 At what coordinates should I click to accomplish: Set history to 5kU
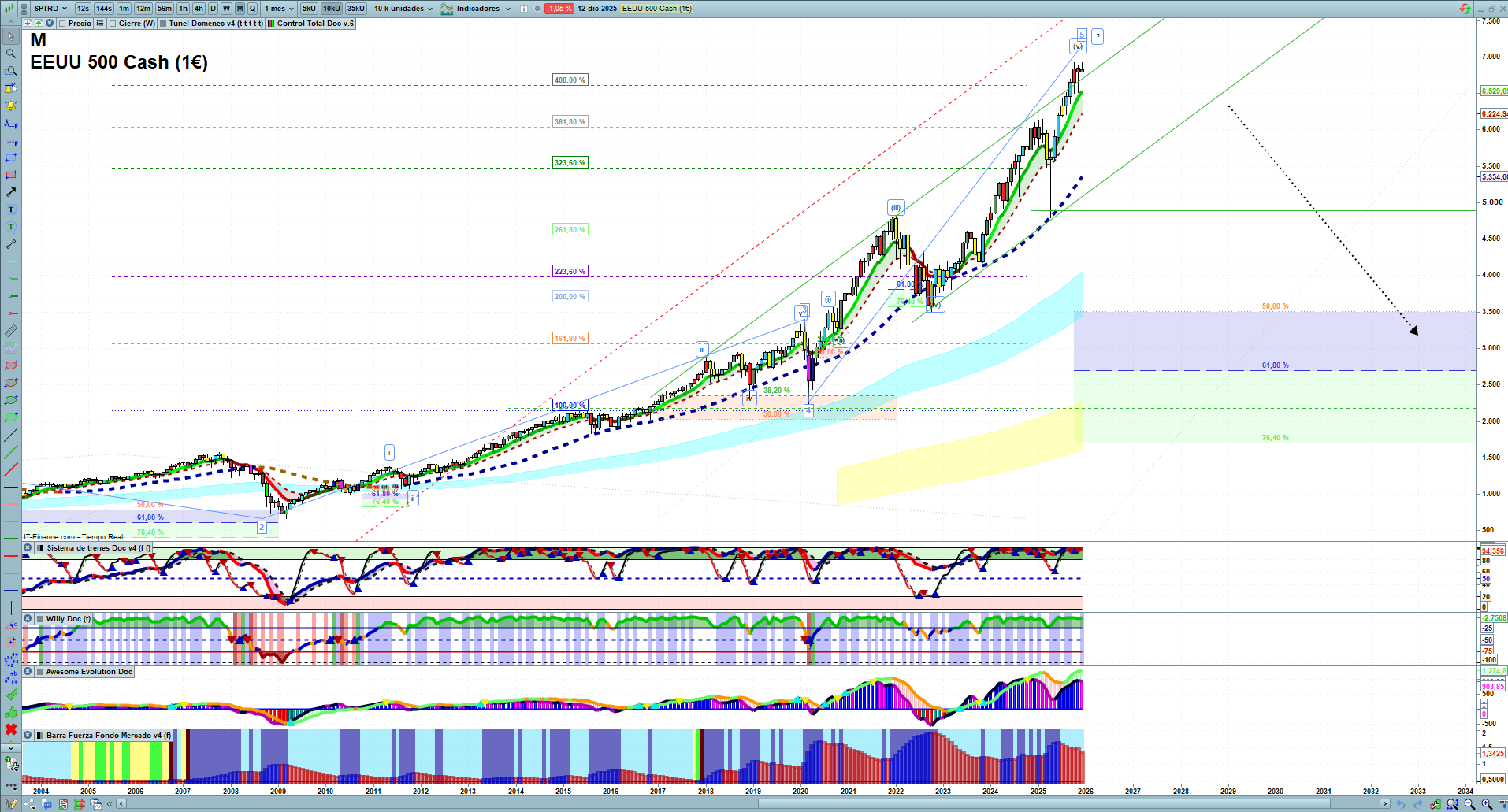tap(309, 9)
